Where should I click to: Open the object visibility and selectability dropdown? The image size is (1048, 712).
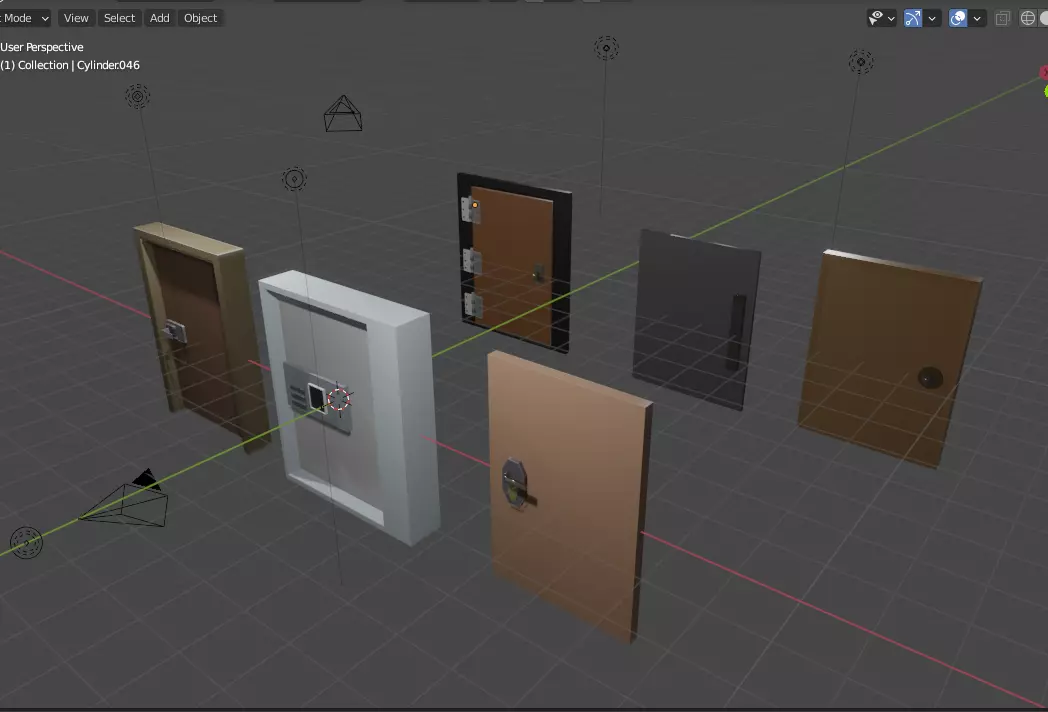[x=881, y=18]
